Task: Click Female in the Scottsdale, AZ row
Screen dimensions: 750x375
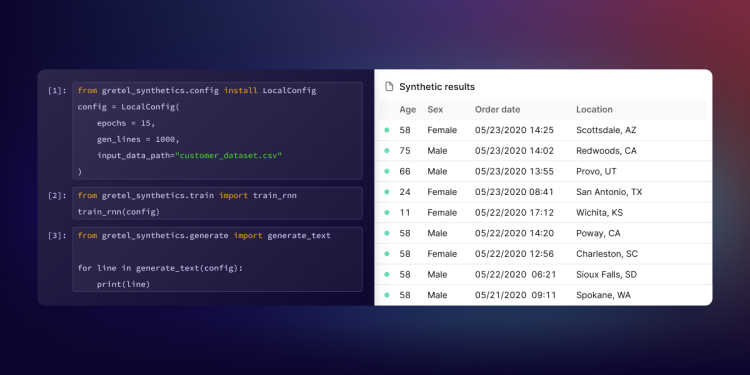Action: (x=442, y=130)
